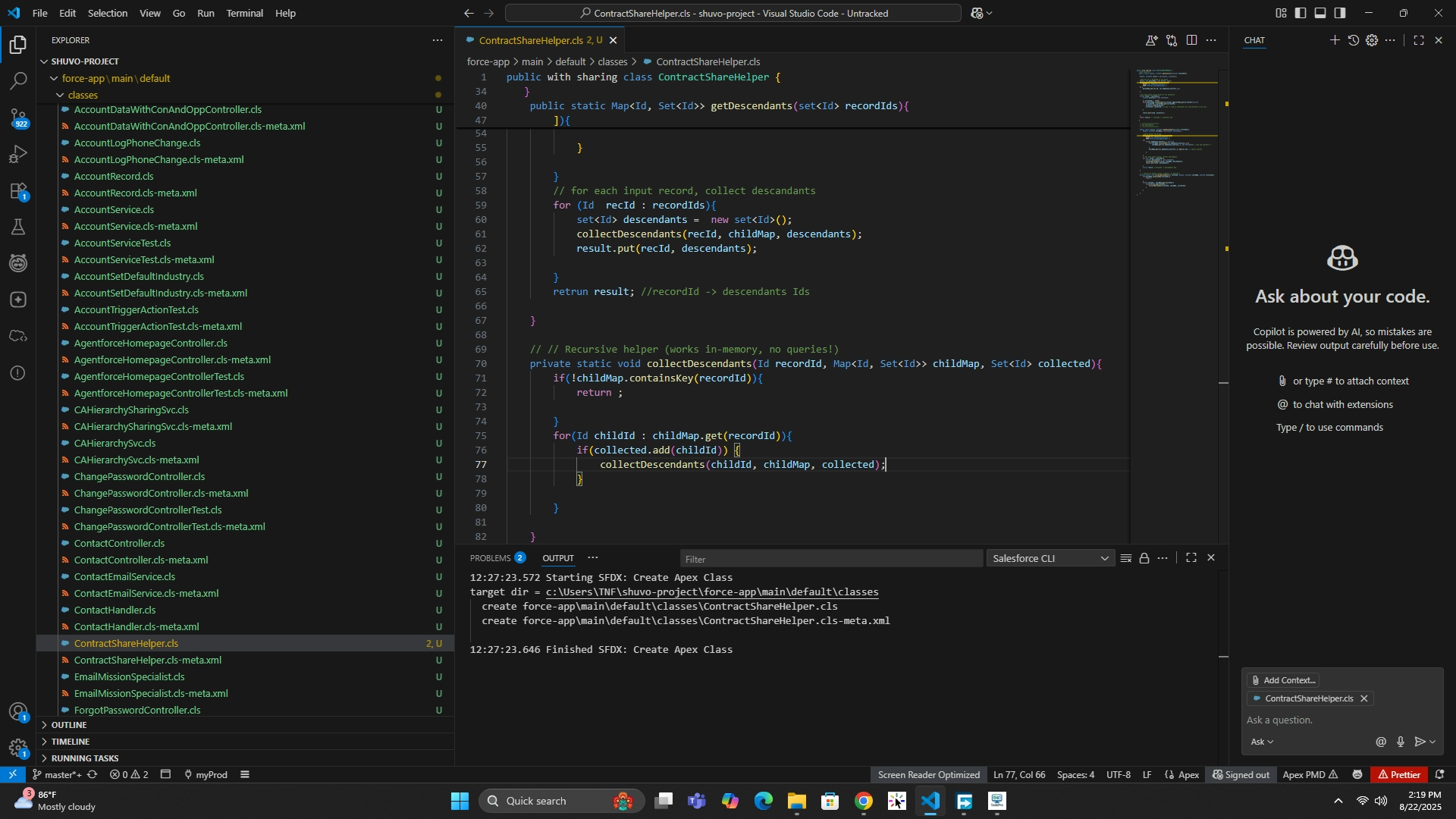Expand the OUTLINE section
Screen dimensions: 1456x819
tap(68, 725)
